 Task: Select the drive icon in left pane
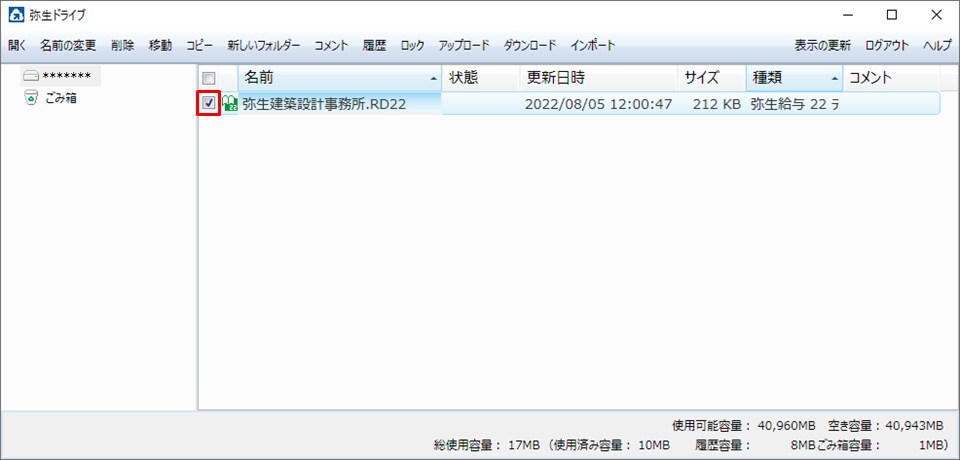[x=31, y=76]
